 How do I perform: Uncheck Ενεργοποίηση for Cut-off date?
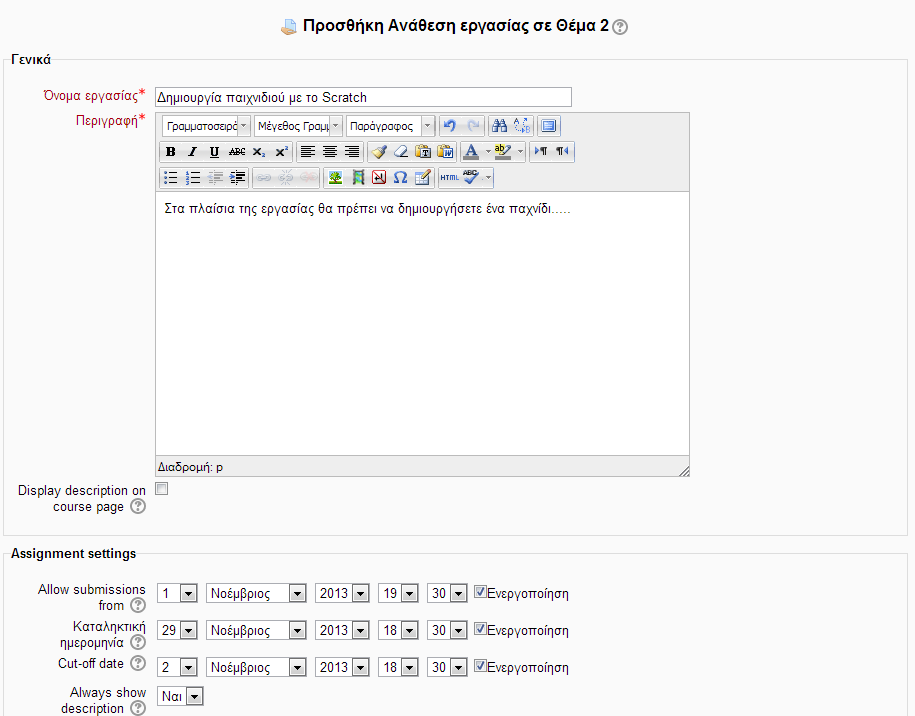point(480,666)
